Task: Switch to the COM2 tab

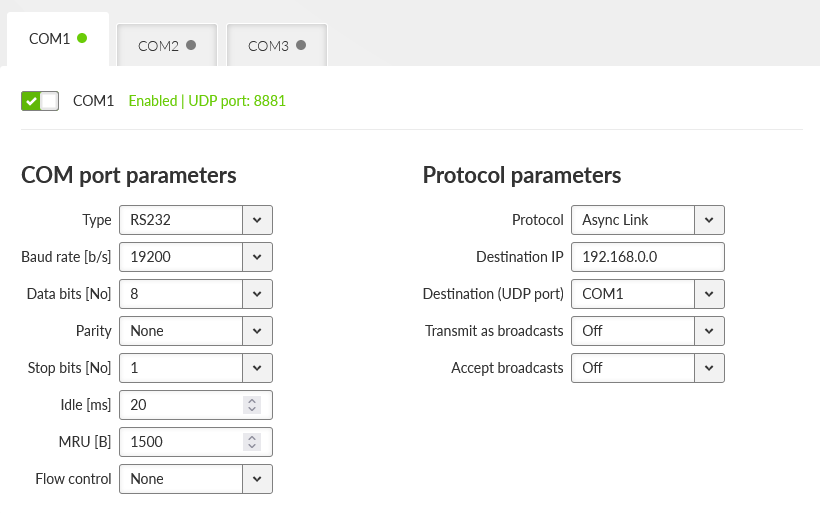Action: point(166,45)
